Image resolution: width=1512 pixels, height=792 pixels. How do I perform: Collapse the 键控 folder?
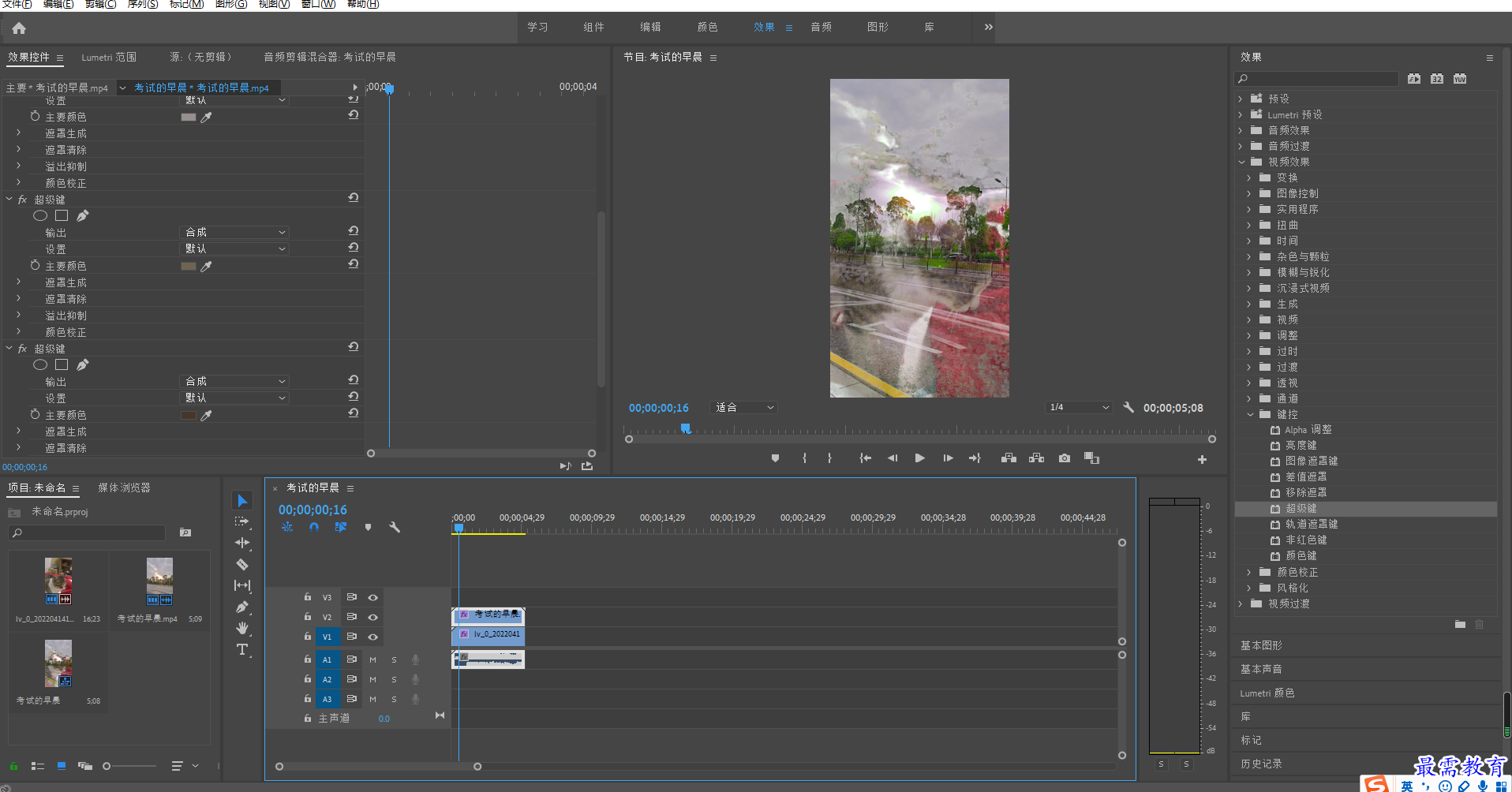[1249, 414]
